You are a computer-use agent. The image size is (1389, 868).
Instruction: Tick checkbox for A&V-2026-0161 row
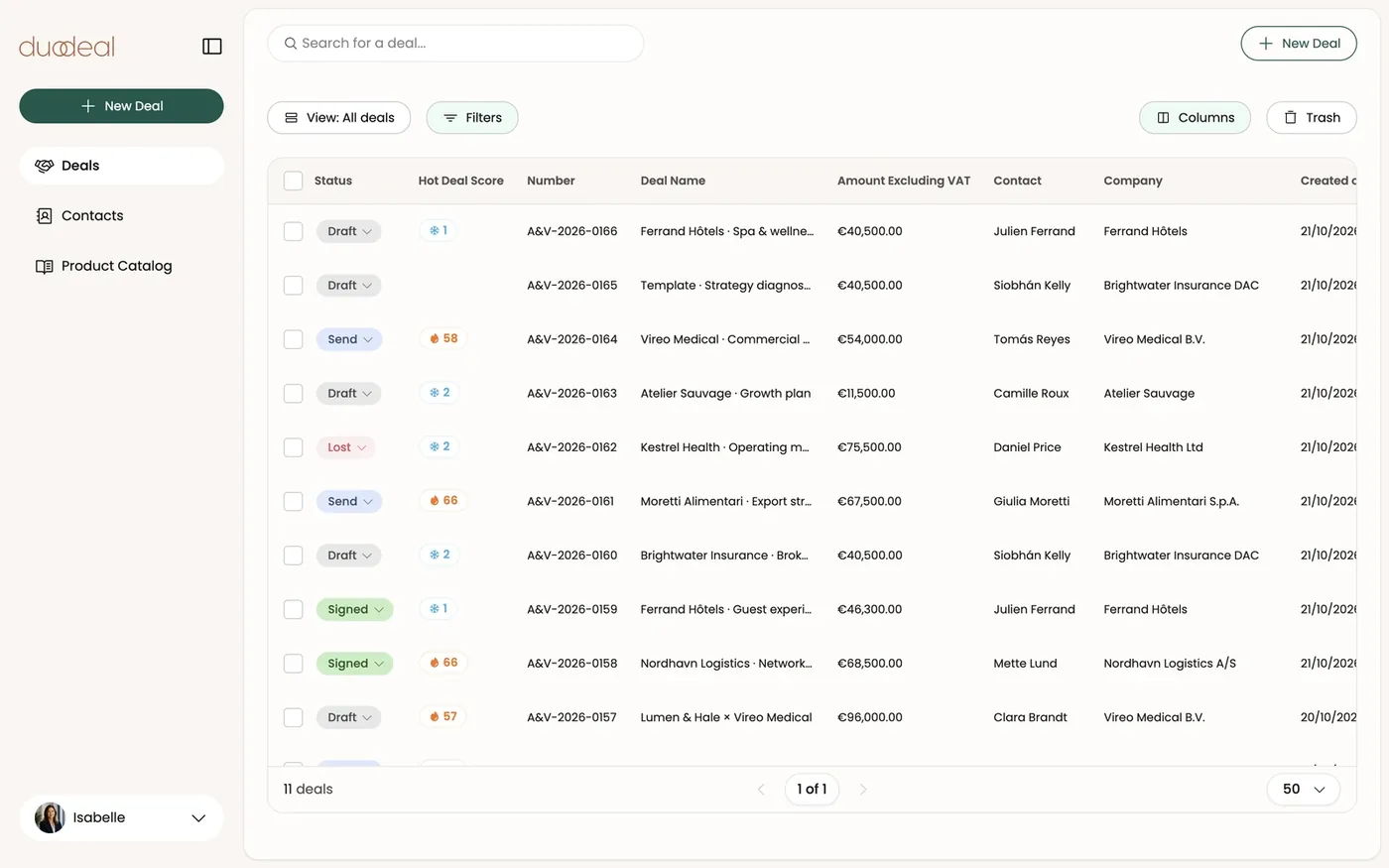(x=293, y=502)
